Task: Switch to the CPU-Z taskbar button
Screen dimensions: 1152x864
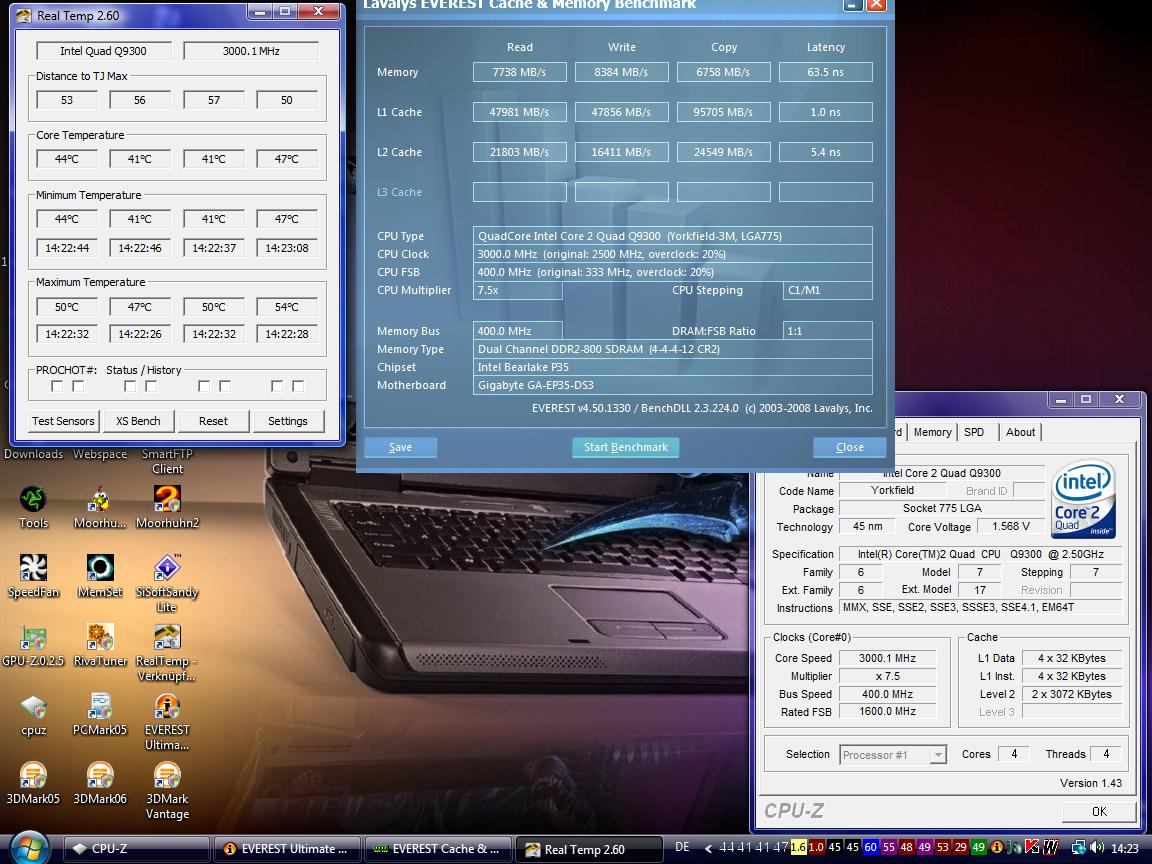Action: click(x=136, y=849)
